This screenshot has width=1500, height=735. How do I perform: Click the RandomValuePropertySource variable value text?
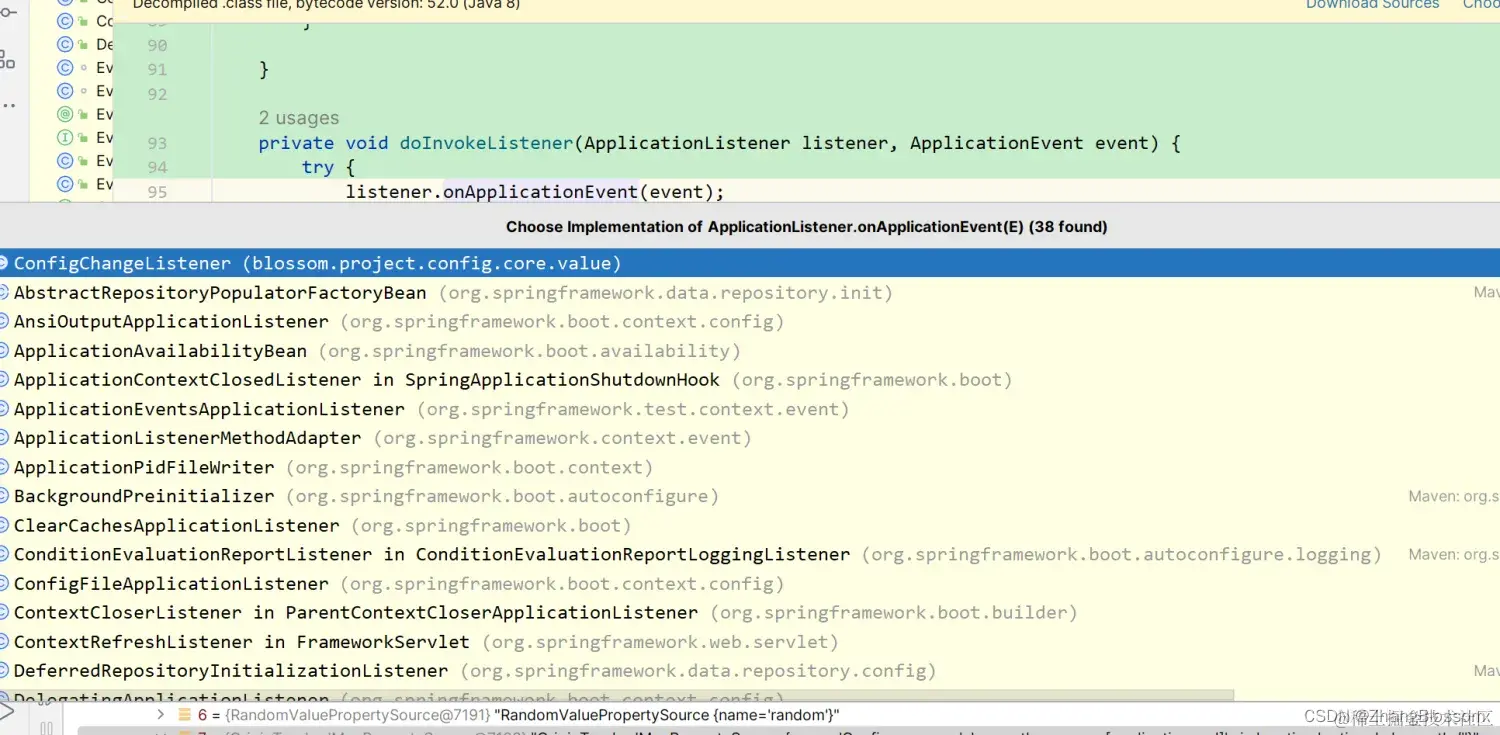[x=666, y=715]
